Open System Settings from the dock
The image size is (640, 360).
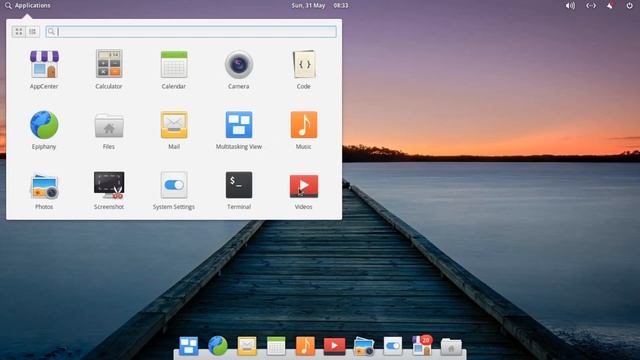pyautogui.click(x=393, y=346)
